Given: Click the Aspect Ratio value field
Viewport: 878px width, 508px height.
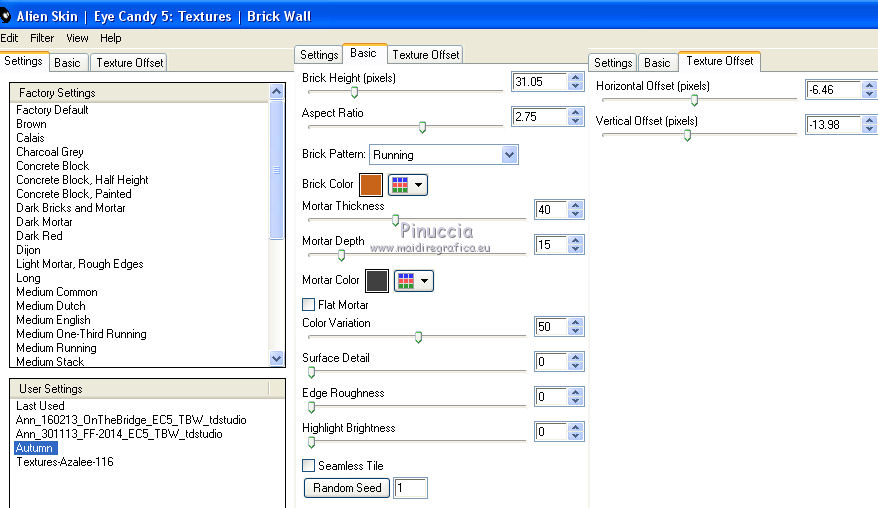Looking at the screenshot, I should pos(540,116).
